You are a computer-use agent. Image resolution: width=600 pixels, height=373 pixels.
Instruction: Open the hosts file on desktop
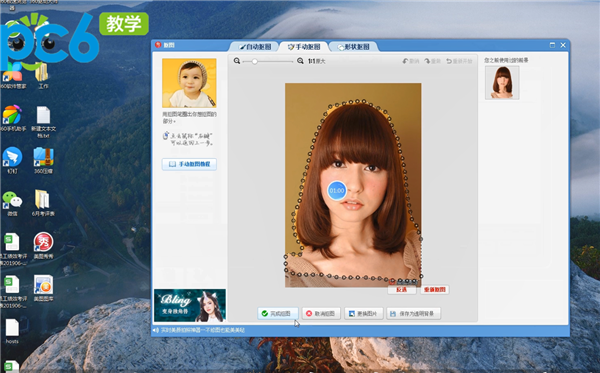click(12, 331)
